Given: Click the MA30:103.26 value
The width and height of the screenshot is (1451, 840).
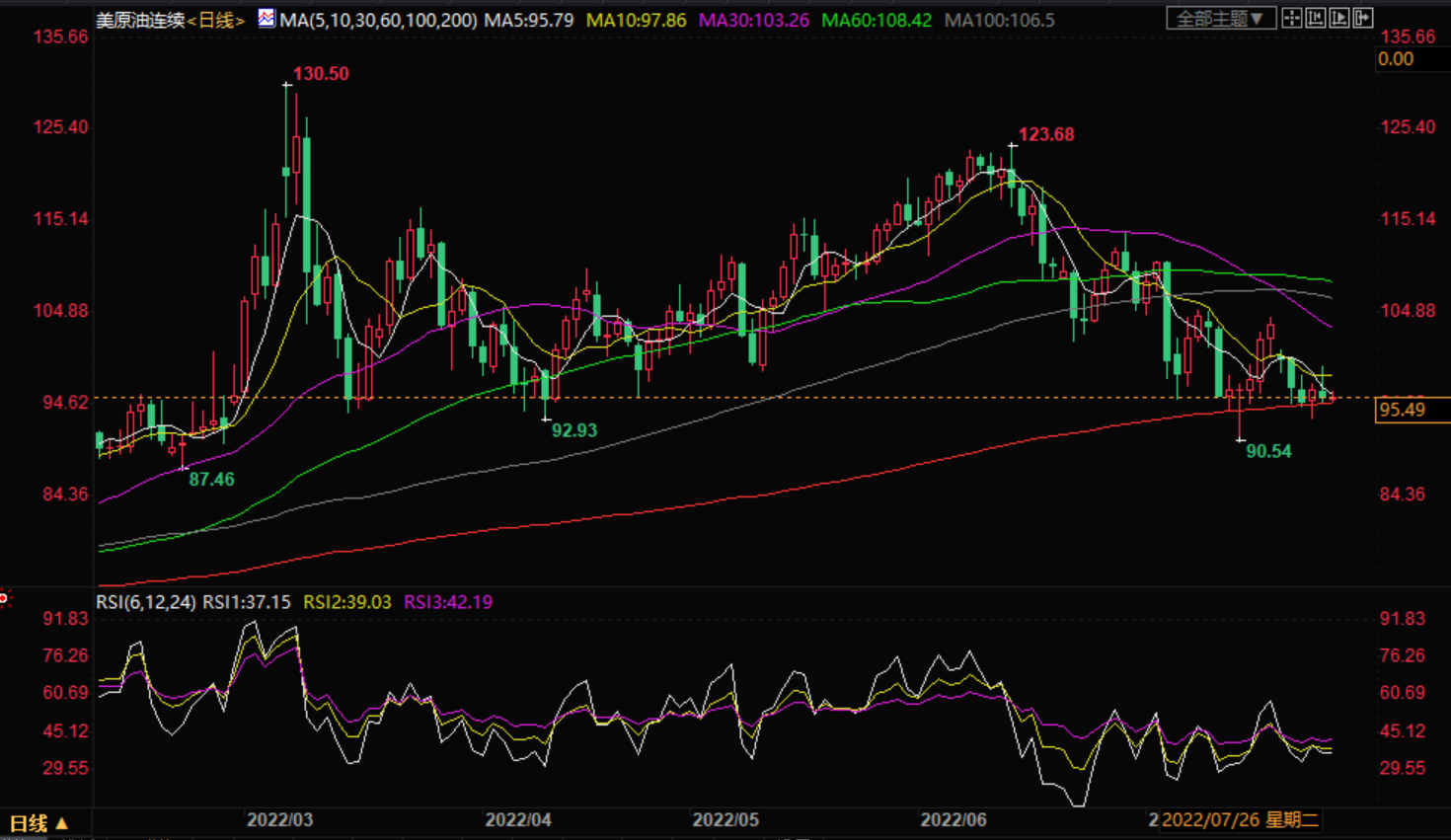Looking at the screenshot, I should tap(754, 20).
